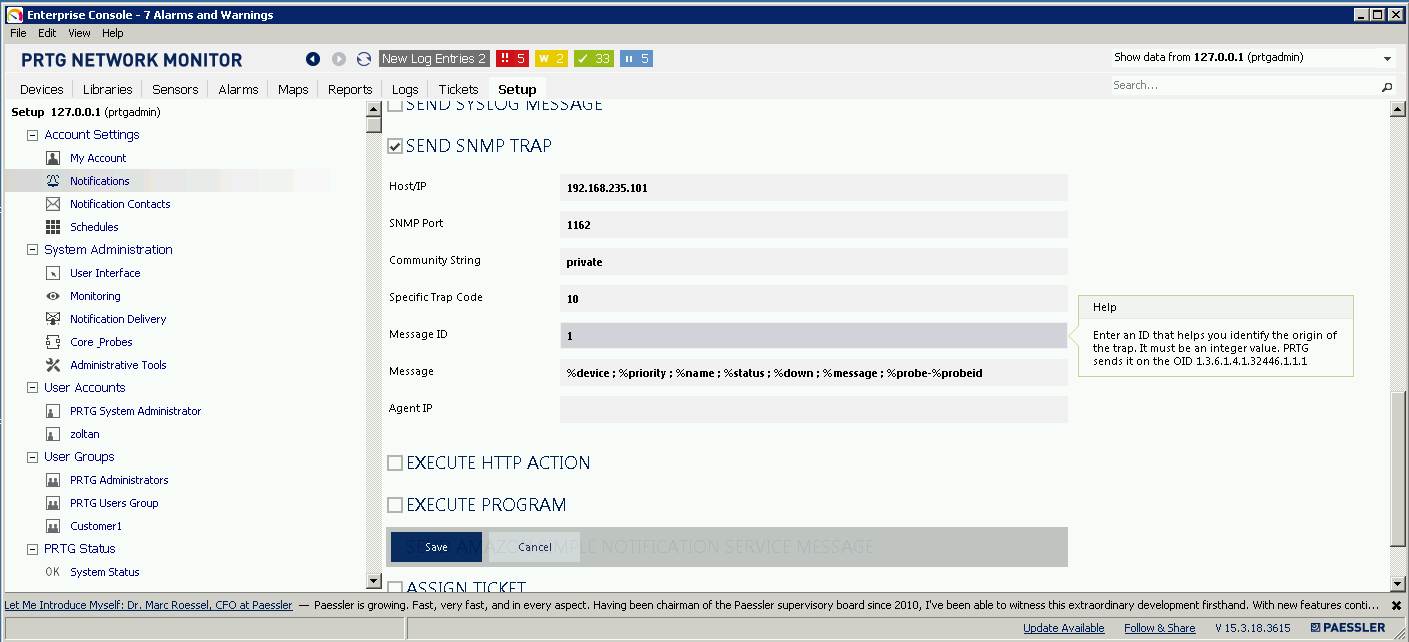1409x642 pixels.
Task: Open the File menu
Action: pos(18,33)
